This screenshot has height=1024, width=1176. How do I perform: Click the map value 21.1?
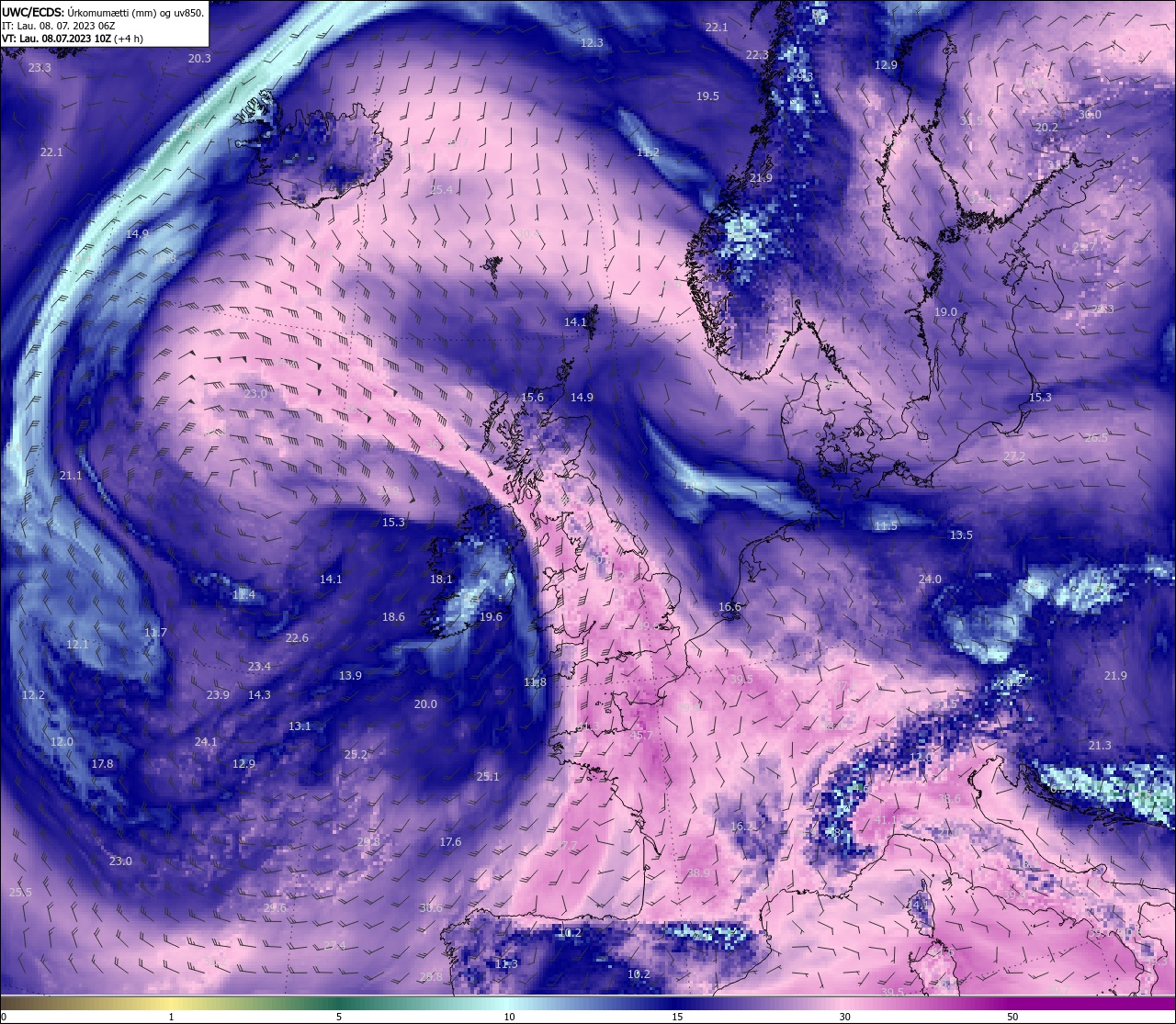pos(71,476)
